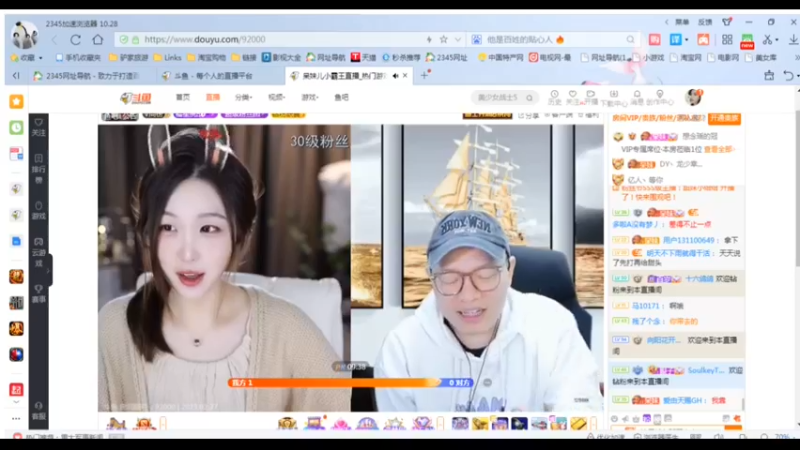Click the browser back arrow
This screenshot has width=800, height=450.
[x=54, y=40]
